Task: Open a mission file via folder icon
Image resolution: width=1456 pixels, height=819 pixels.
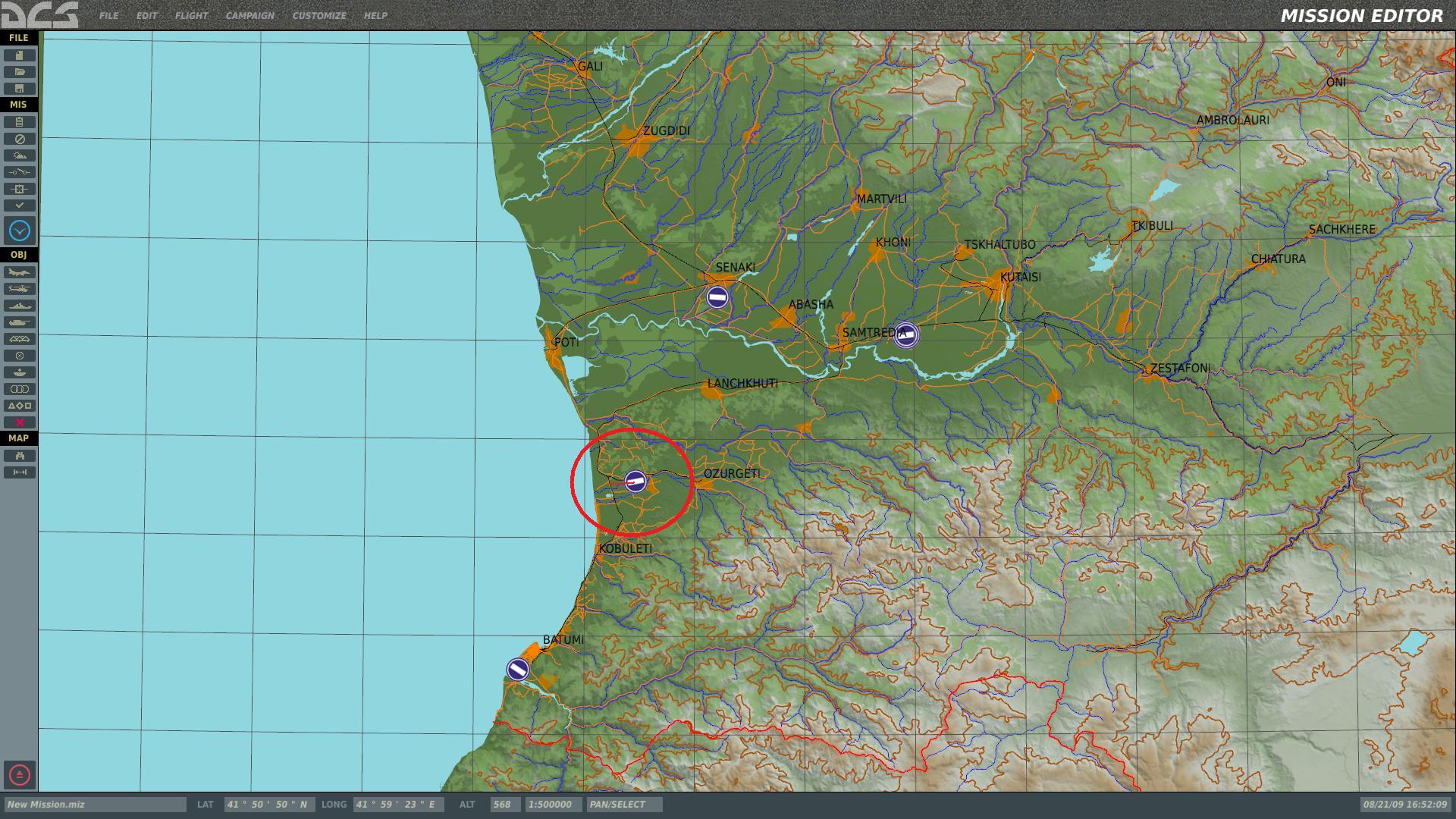Action: point(20,72)
